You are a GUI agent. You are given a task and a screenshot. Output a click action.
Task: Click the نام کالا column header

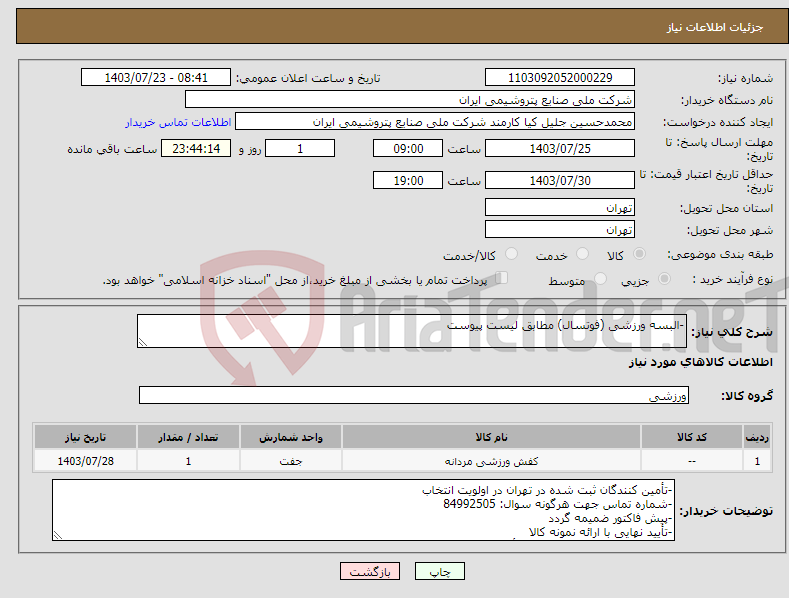pos(491,437)
